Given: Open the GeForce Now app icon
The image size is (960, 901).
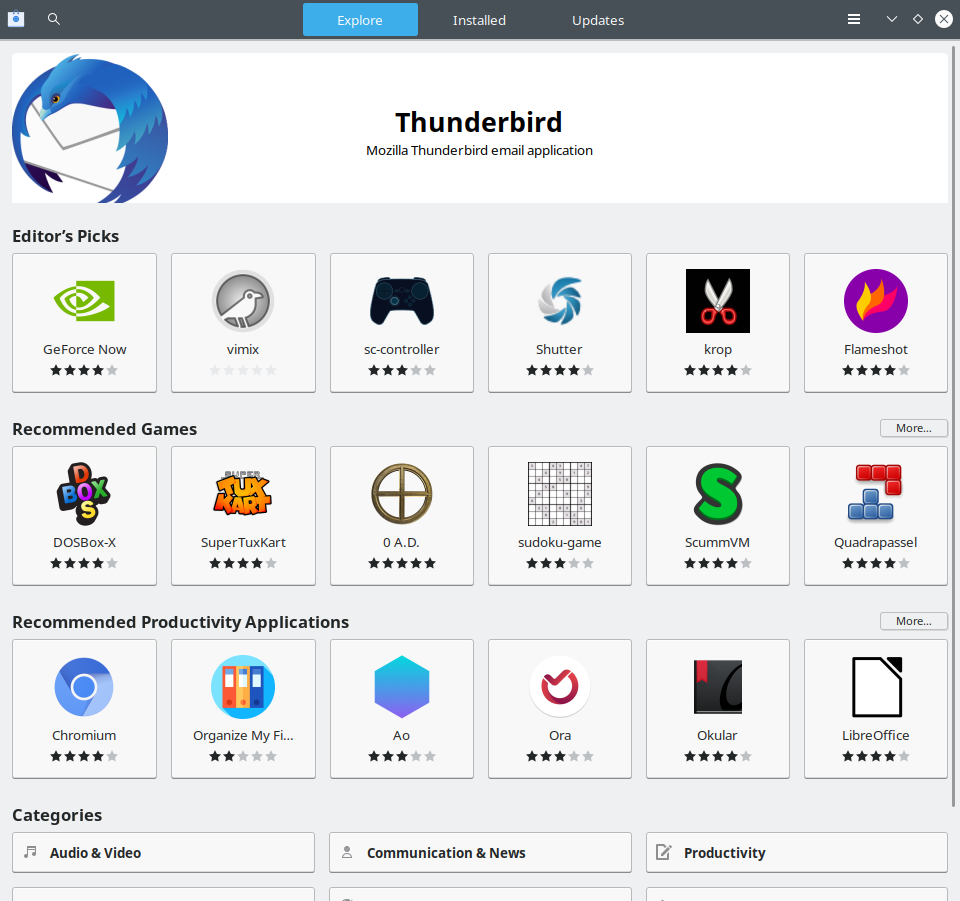Looking at the screenshot, I should tap(84, 301).
